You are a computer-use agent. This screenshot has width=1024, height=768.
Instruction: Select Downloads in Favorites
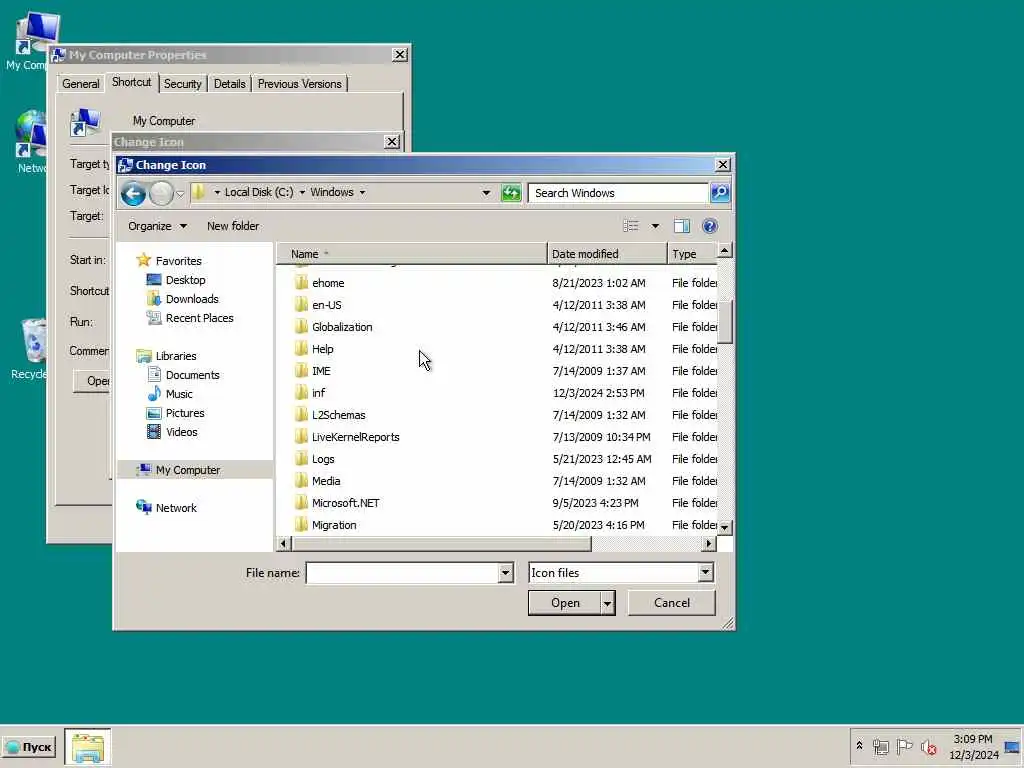coord(192,298)
